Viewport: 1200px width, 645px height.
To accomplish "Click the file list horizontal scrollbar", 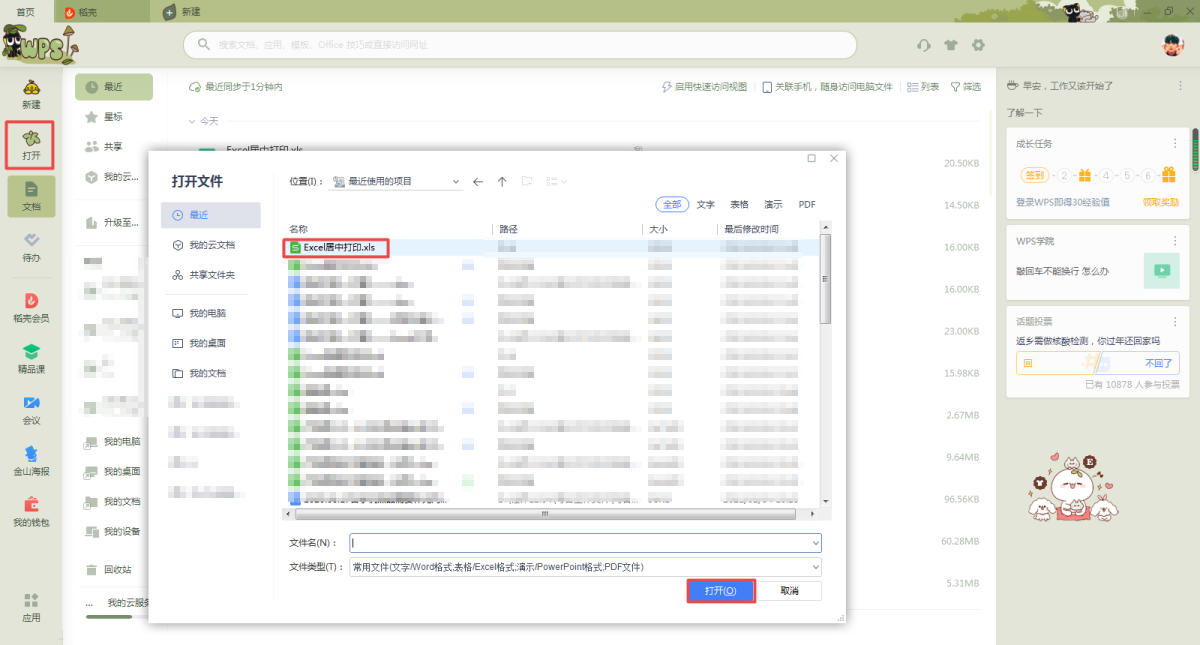I will 545,514.
